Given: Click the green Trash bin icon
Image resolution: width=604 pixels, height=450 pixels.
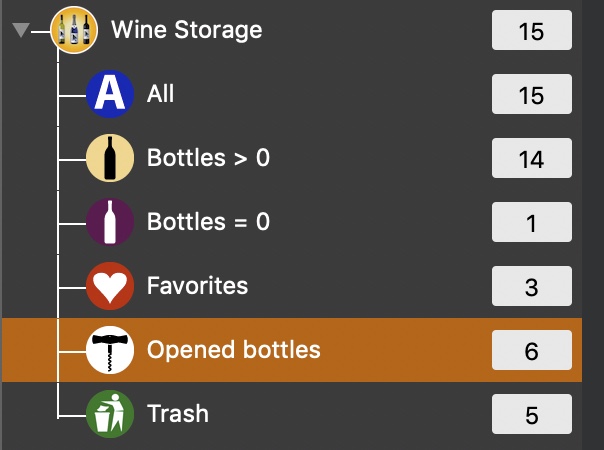Looking at the screenshot, I should tap(110, 414).
